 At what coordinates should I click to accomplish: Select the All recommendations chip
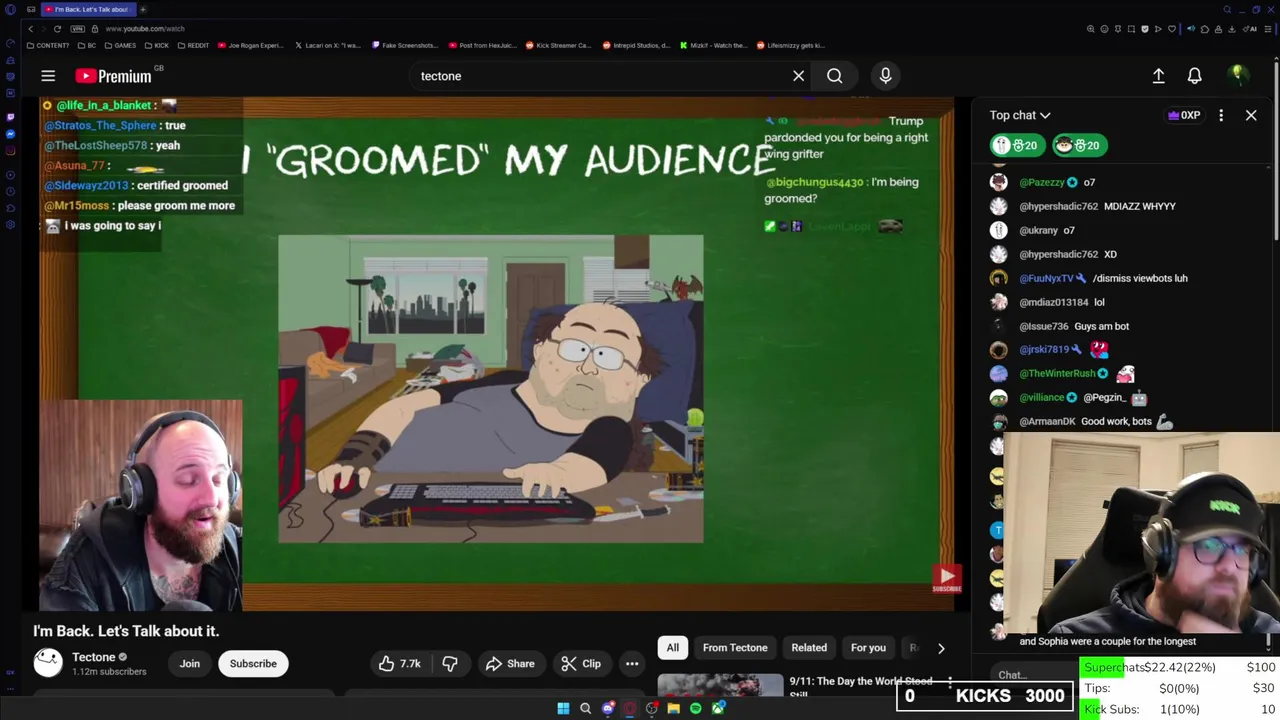point(673,648)
